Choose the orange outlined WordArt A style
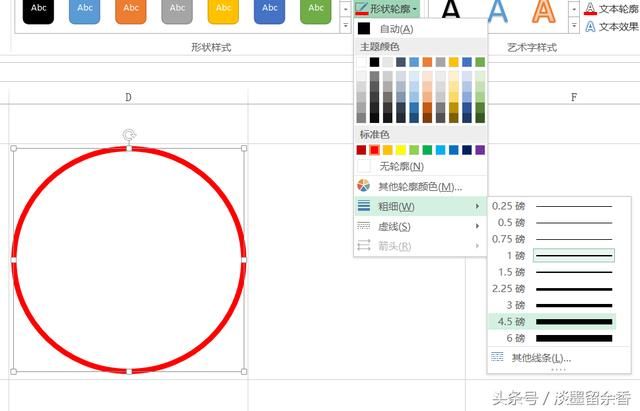The width and height of the screenshot is (640, 411). pyautogui.click(x=543, y=10)
